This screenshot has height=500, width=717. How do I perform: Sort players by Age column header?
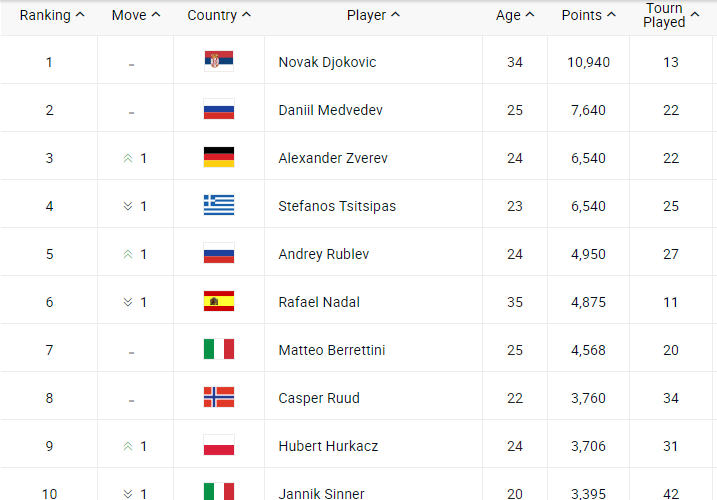point(515,15)
